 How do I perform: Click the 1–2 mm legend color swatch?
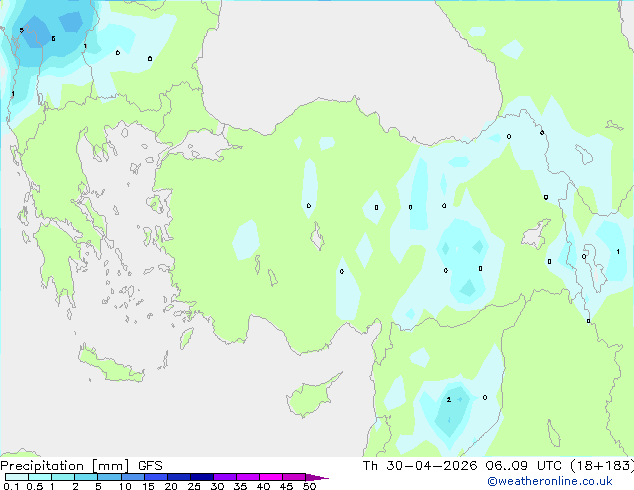click(x=63, y=477)
